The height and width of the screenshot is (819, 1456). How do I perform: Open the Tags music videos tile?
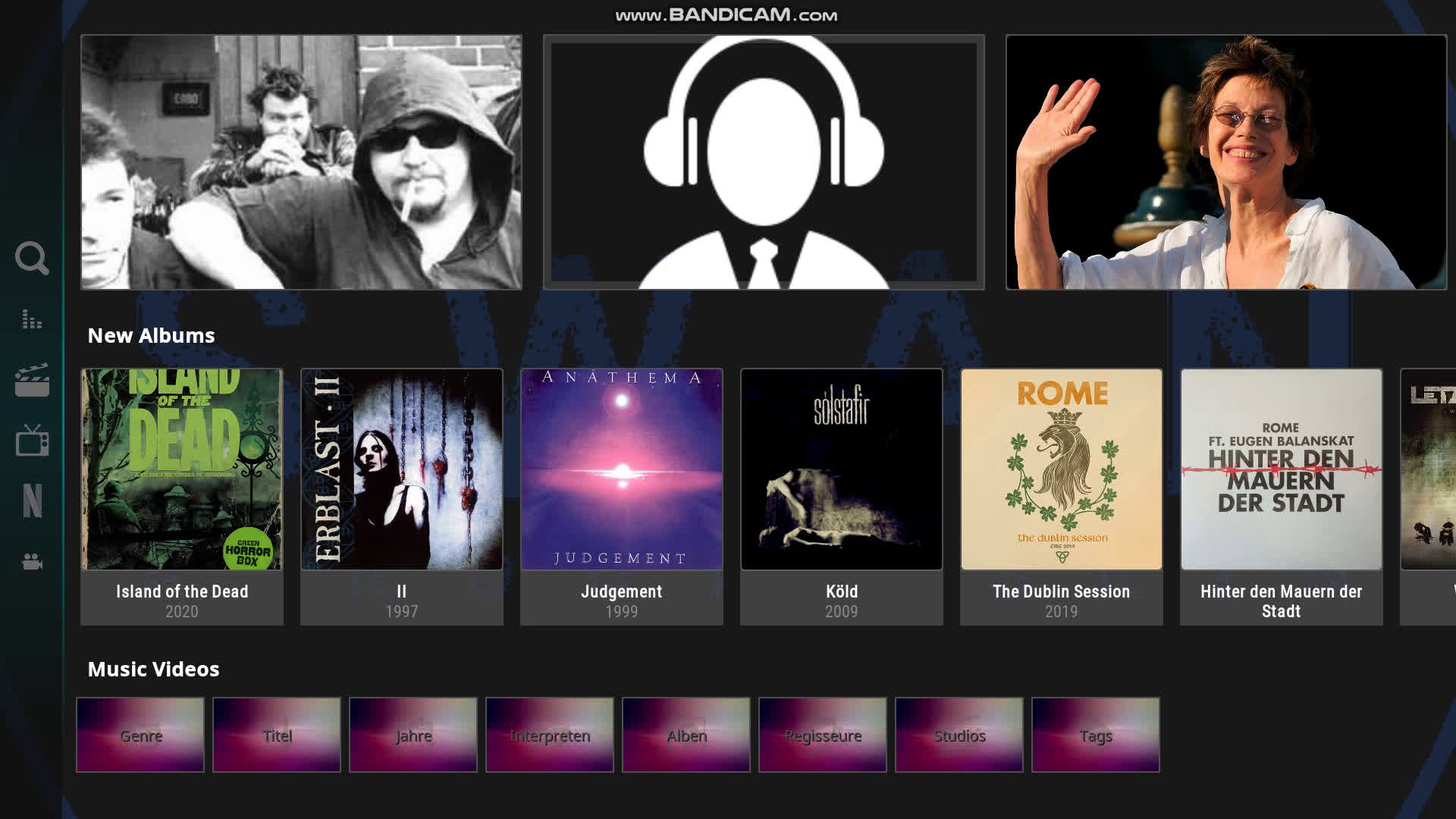(x=1096, y=735)
